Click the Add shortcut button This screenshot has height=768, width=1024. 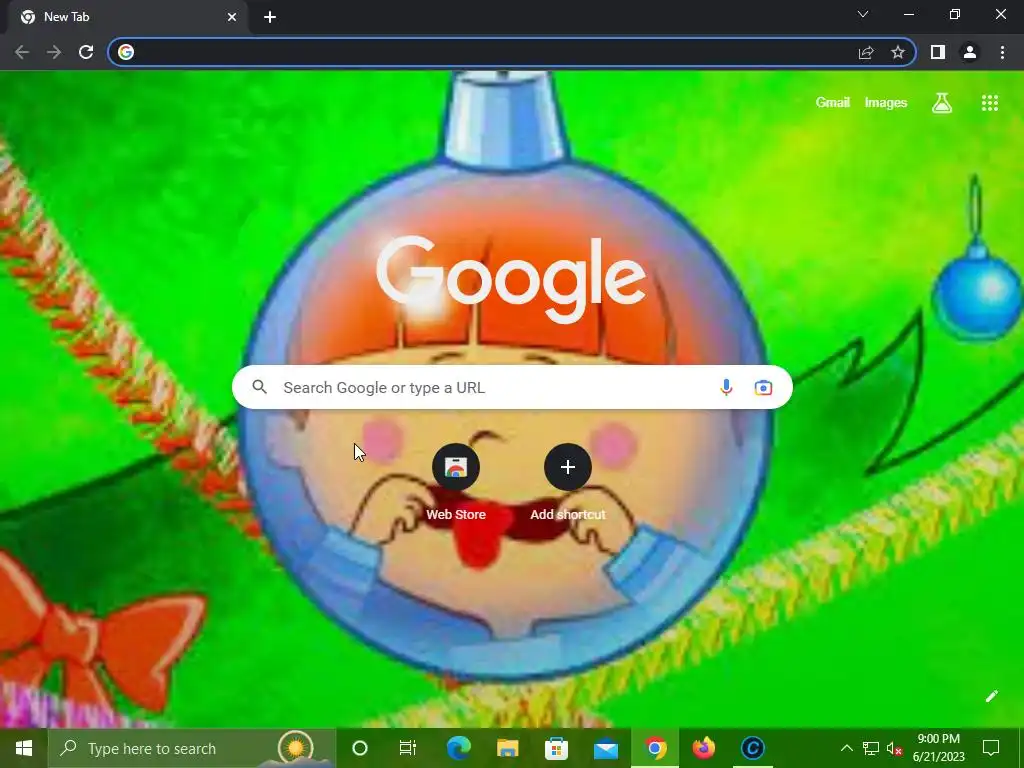click(568, 482)
